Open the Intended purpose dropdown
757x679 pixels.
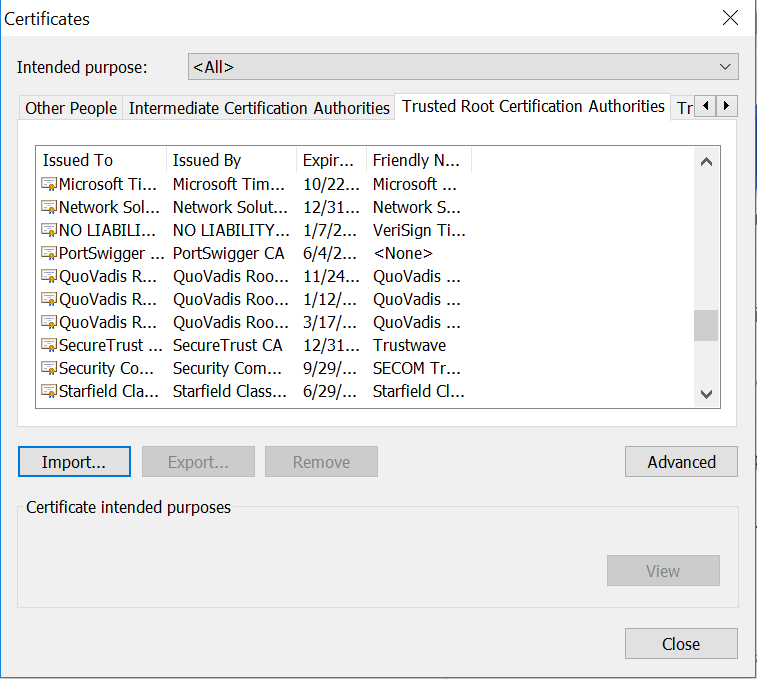[x=463, y=67]
